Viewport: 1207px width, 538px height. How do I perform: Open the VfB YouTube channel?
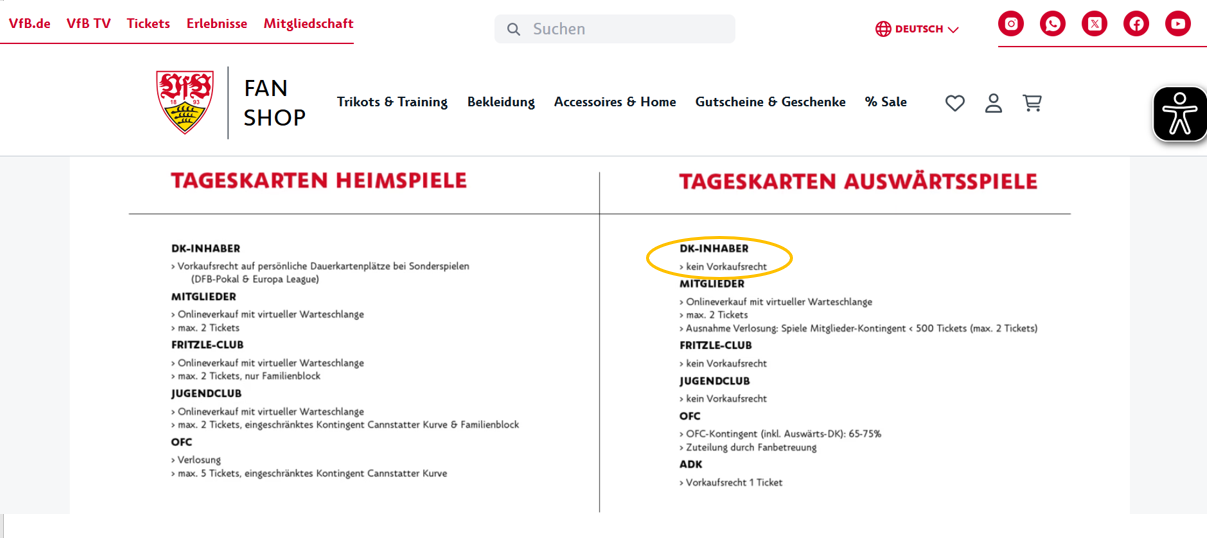(1178, 24)
